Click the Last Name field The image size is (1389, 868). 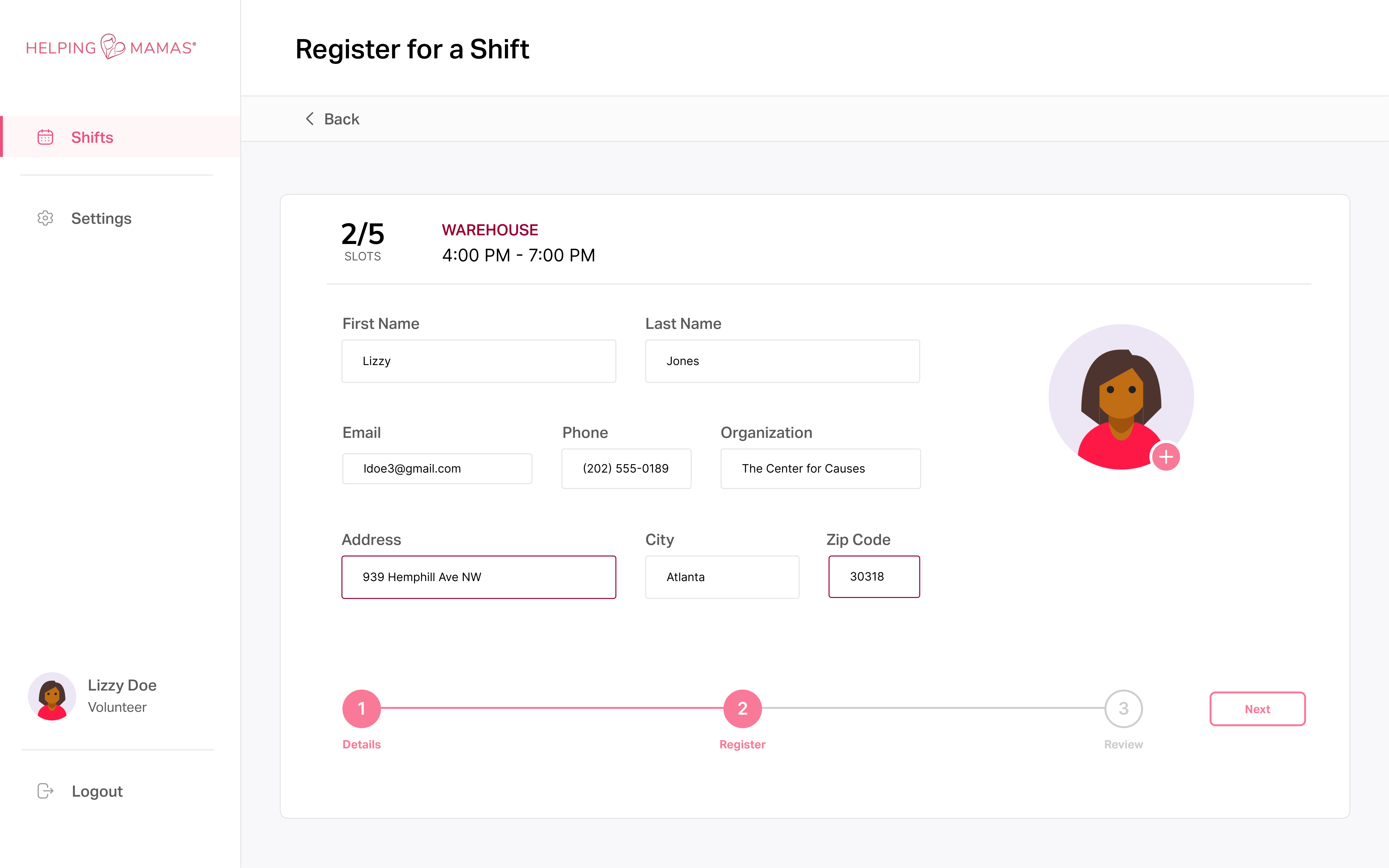tap(782, 361)
